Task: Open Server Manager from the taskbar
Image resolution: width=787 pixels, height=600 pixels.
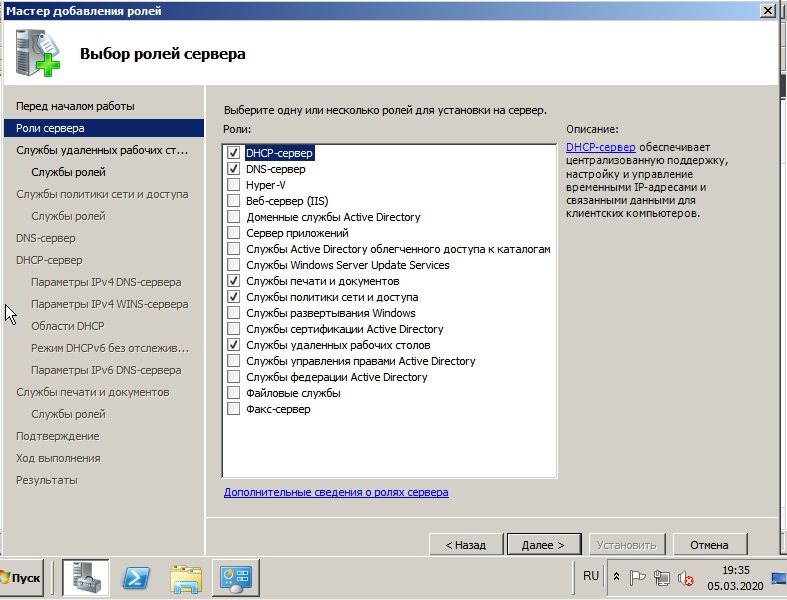Action: (x=85, y=577)
